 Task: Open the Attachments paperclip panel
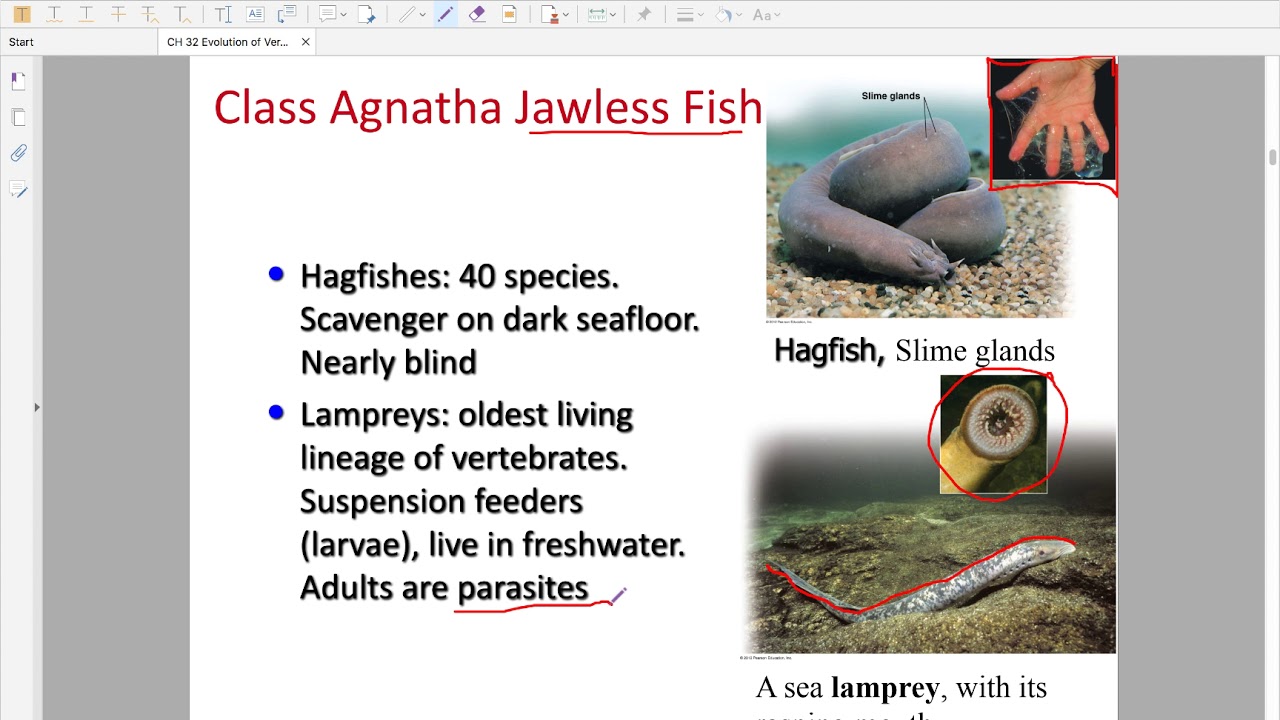[x=19, y=153]
